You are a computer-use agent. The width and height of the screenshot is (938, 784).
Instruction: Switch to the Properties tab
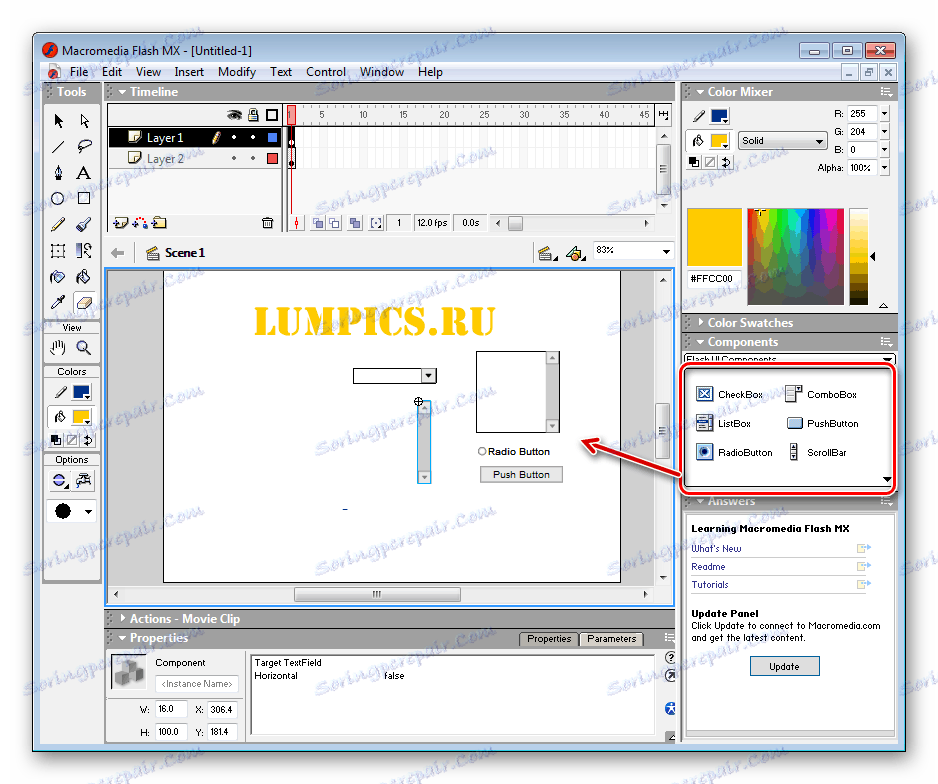click(x=549, y=639)
